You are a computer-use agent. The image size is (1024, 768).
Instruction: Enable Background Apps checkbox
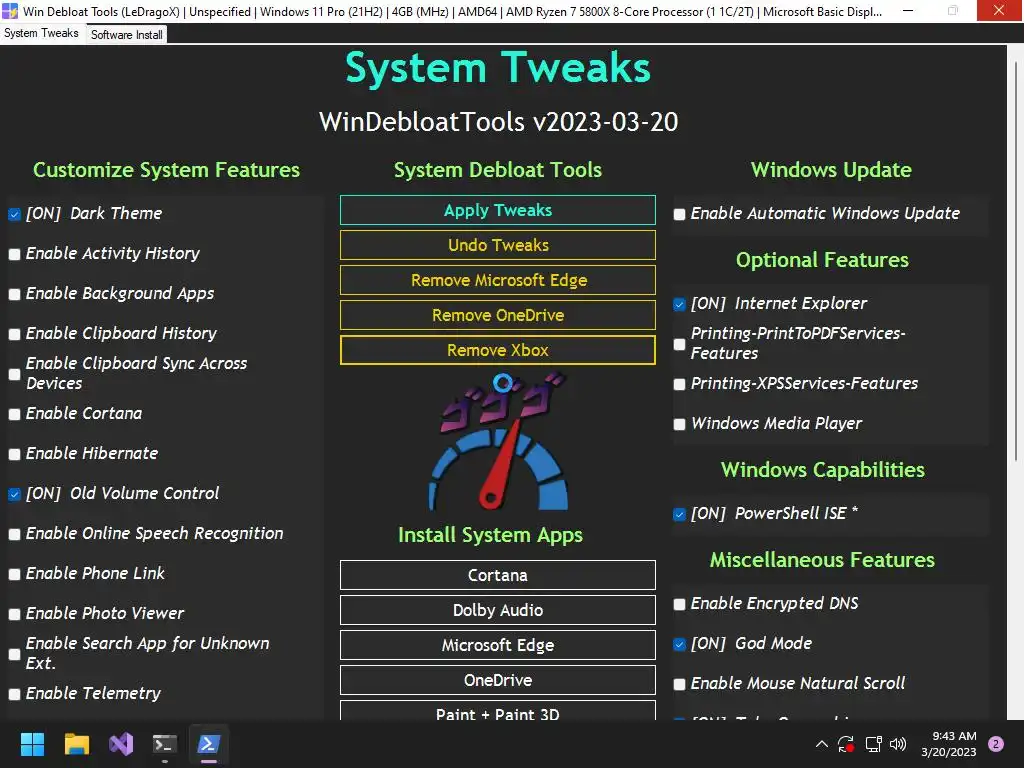[14, 294]
